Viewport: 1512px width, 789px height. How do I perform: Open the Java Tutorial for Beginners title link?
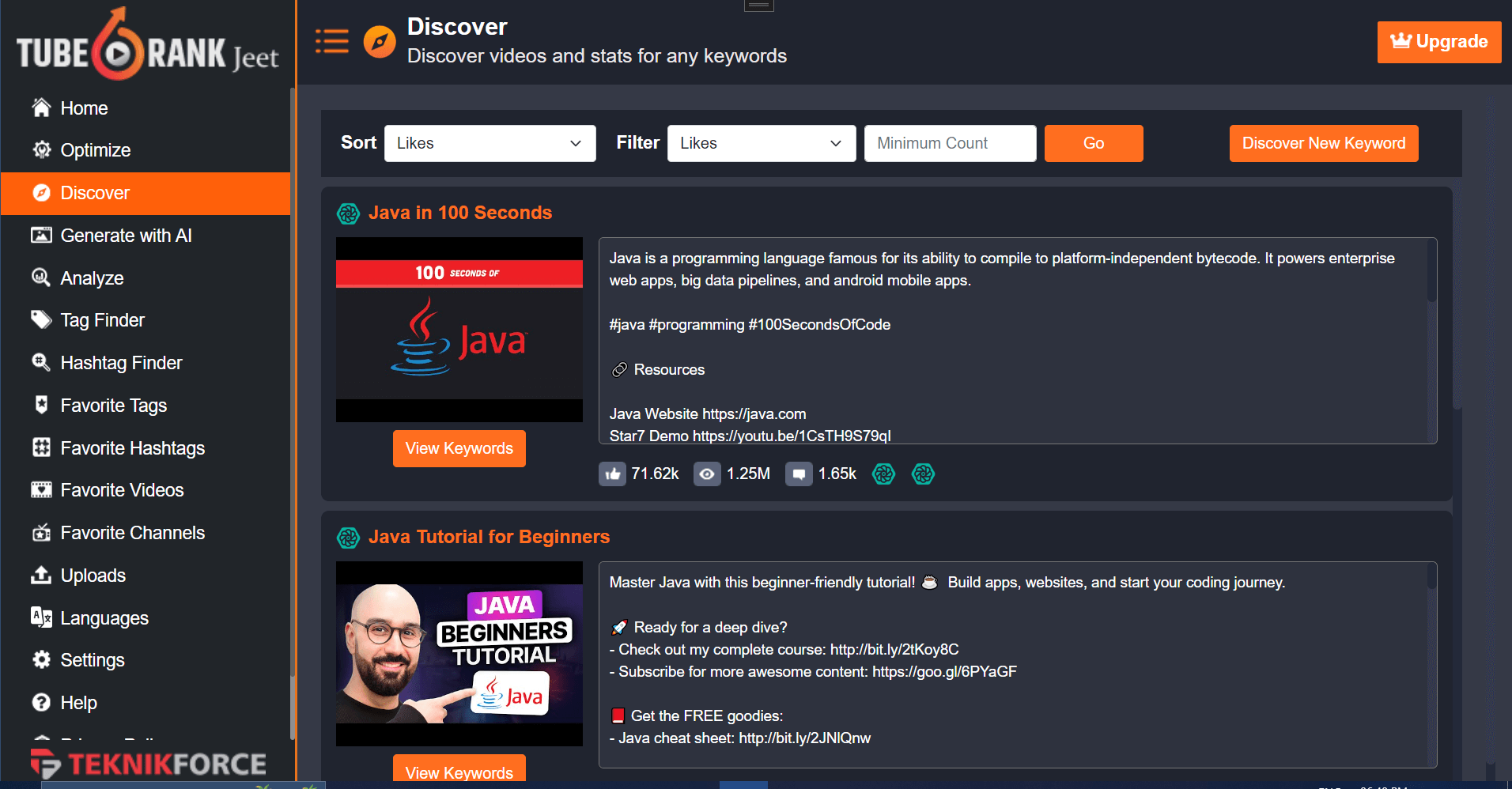[x=490, y=537]
